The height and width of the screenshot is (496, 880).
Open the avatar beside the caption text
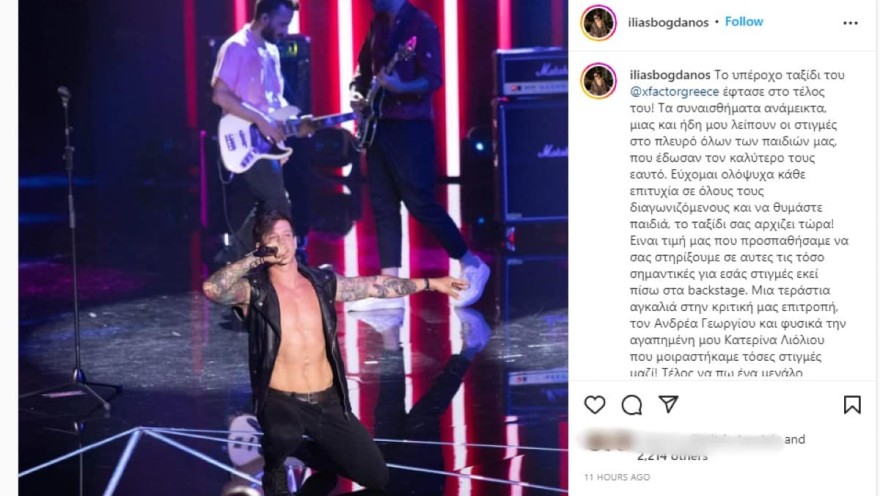point(598,81)
